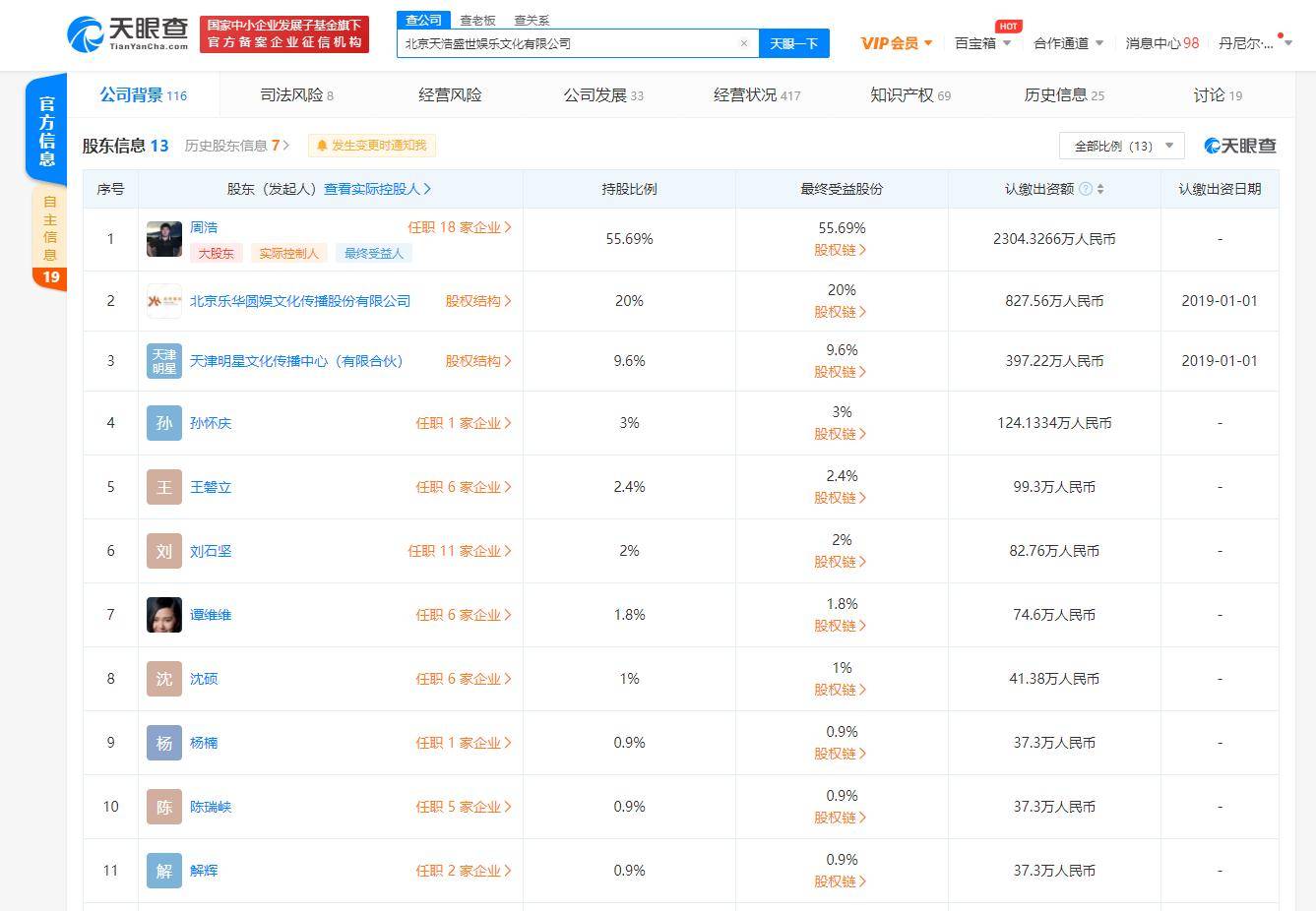Click the 大股东 tag
The height and width of the screenshot is (911, 1316).
(x=217, y=253)
